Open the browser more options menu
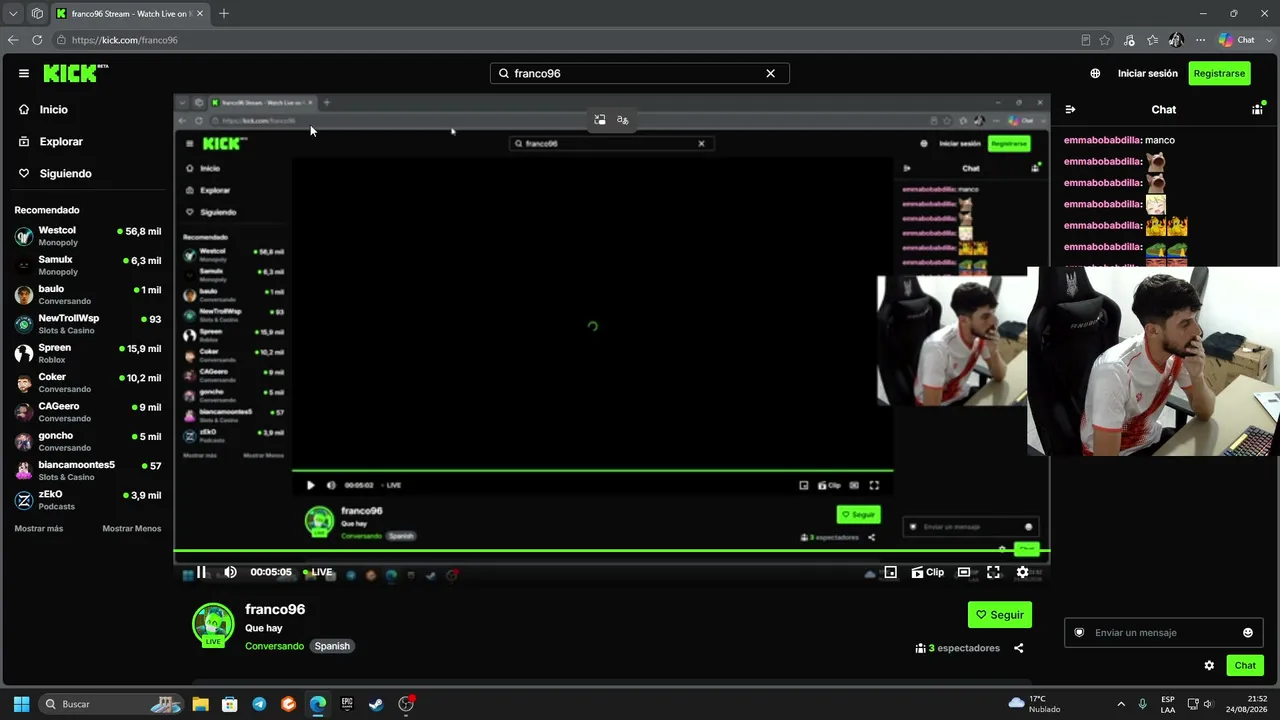The image size is (1280, 720). pos(1200,40)
